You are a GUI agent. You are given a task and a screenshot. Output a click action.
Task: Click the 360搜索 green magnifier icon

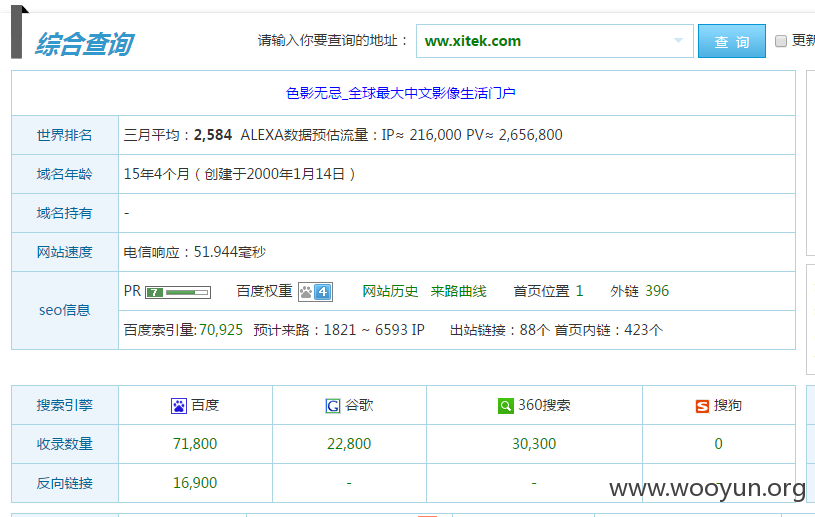click(505, 406)
